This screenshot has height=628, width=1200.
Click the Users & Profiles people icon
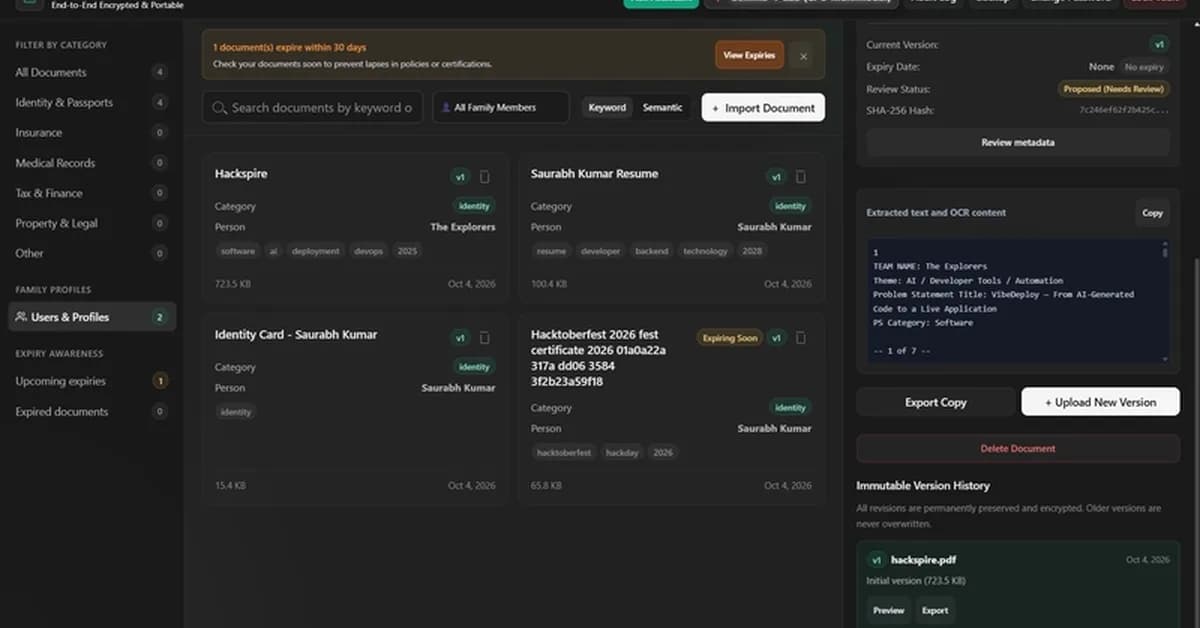coord(21,317)
